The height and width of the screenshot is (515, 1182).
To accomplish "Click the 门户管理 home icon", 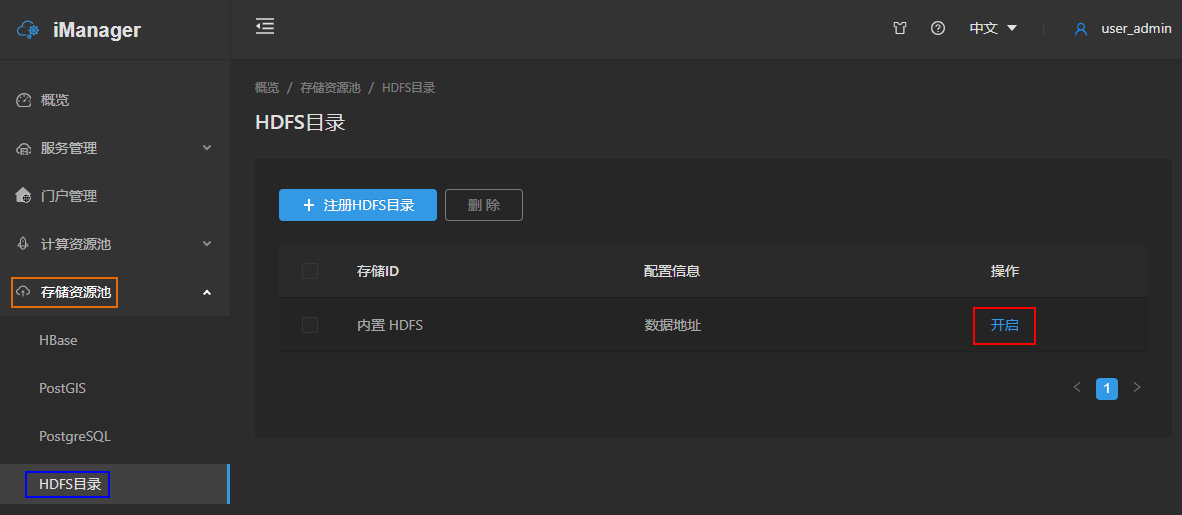I will pos(24,196).
